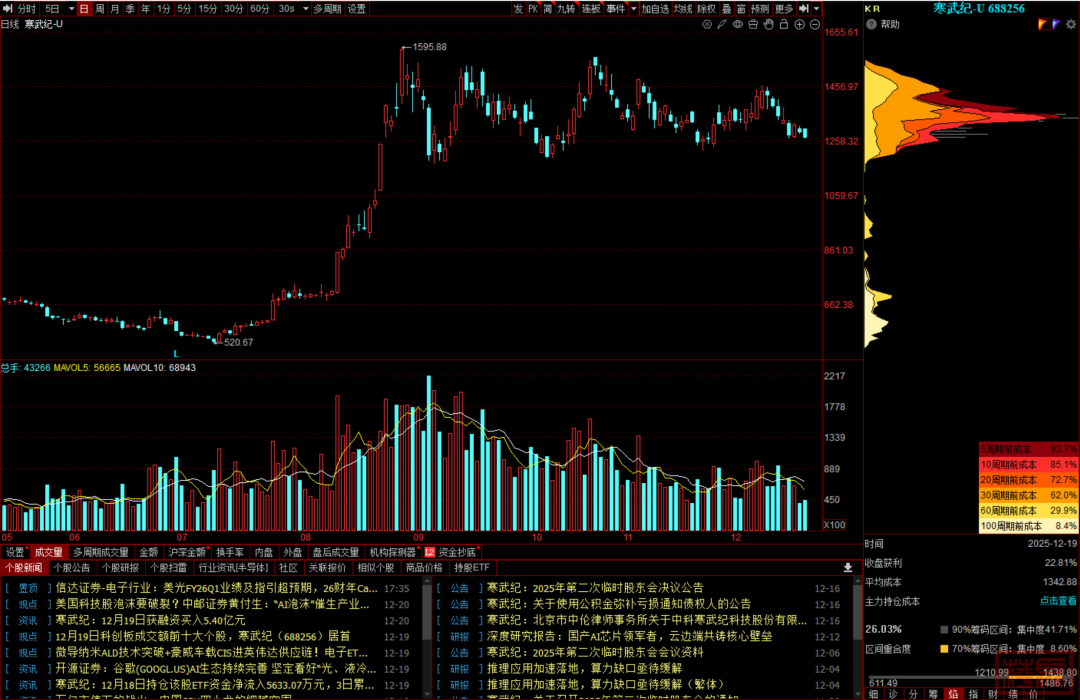
Task: Switch to the 个股公告 tab
Action: pos(71,567)
